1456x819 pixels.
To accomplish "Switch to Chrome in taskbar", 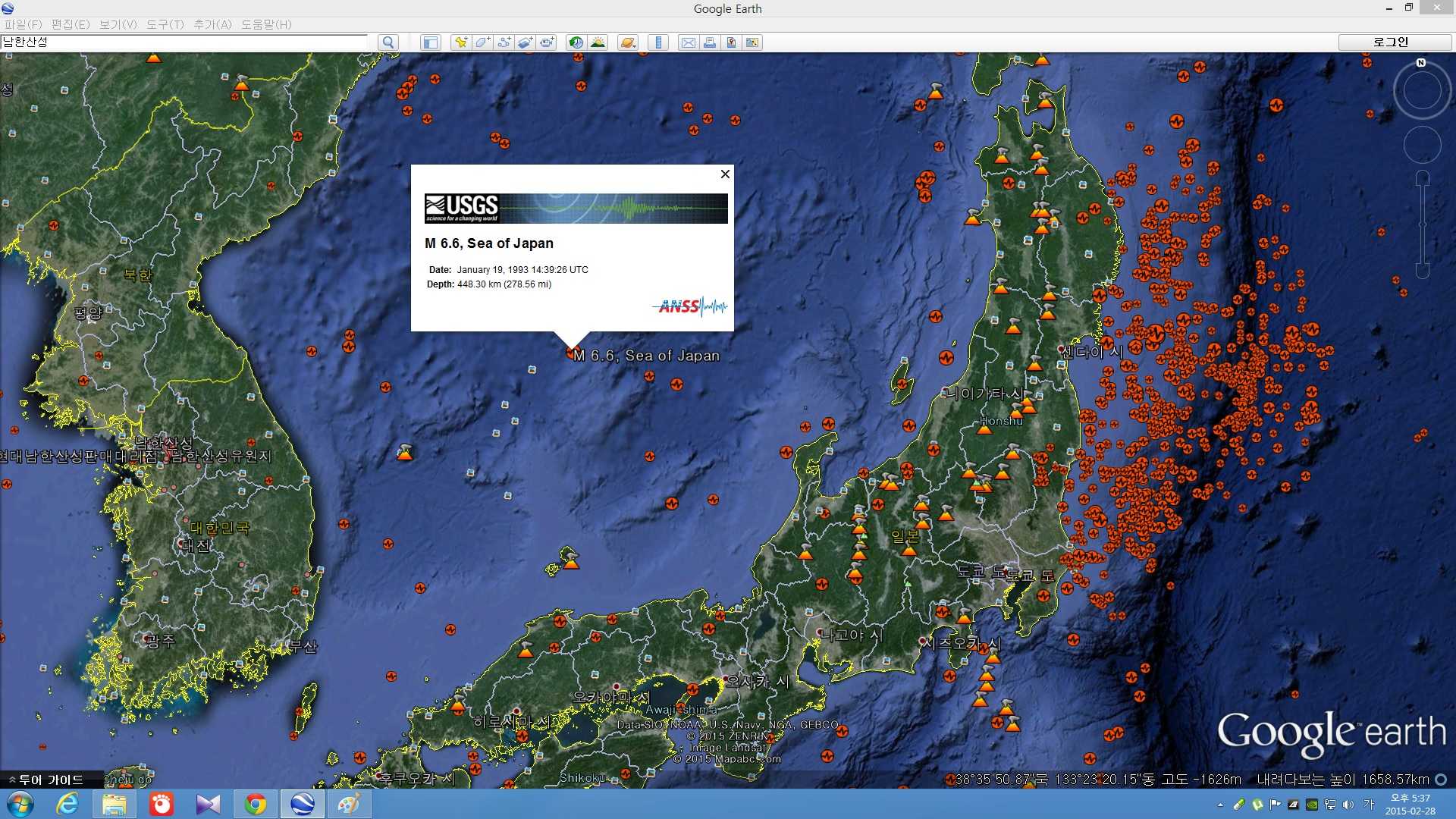I will pos(256,804).
